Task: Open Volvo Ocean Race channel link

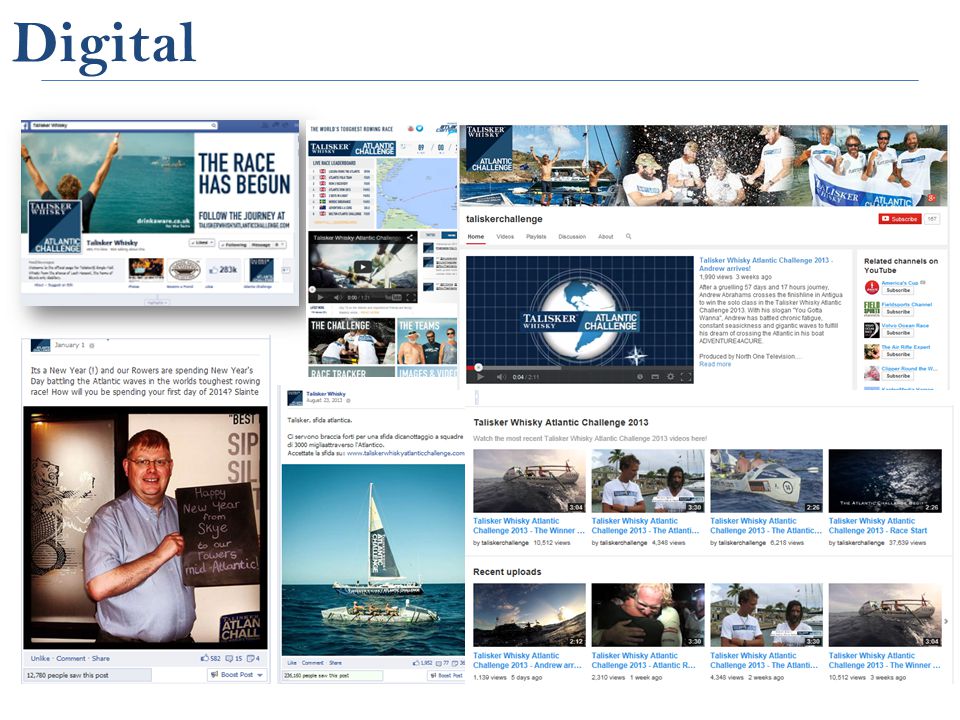Action: click(905, 326)
